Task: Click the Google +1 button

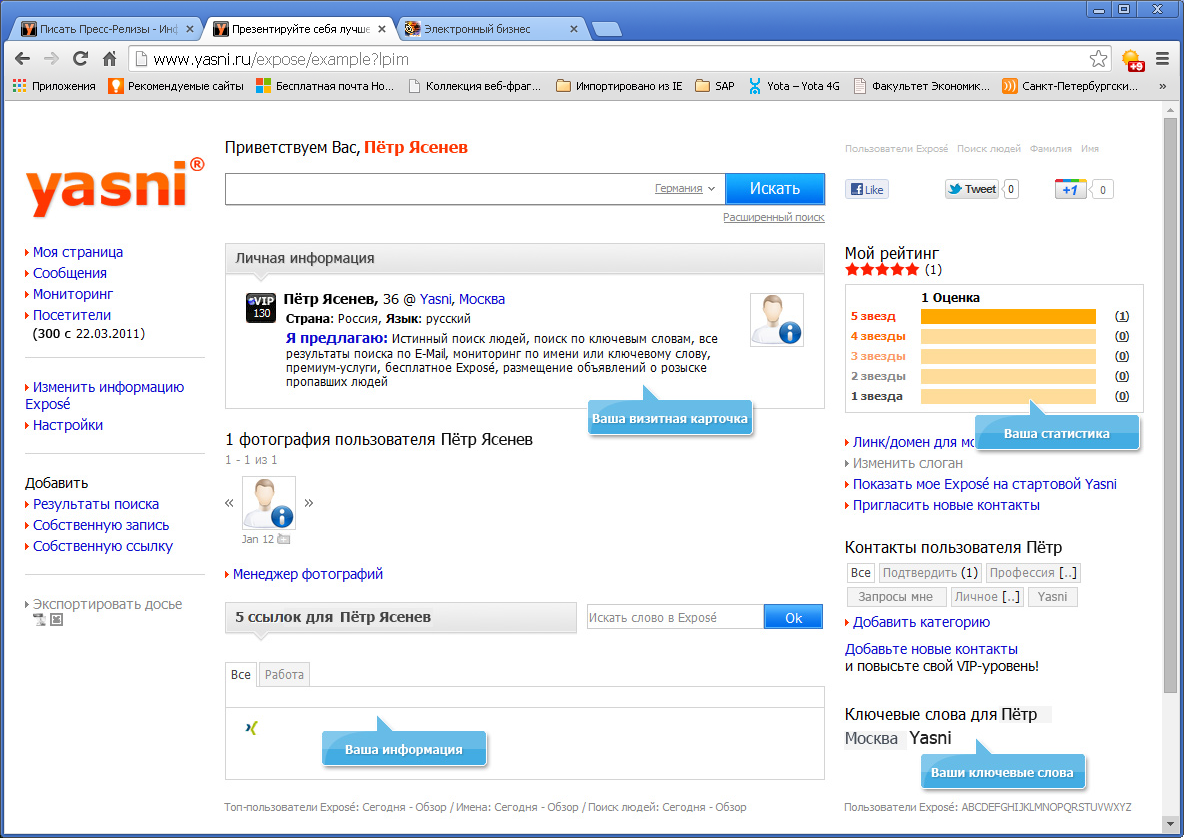Action: tap(1071, 189)
